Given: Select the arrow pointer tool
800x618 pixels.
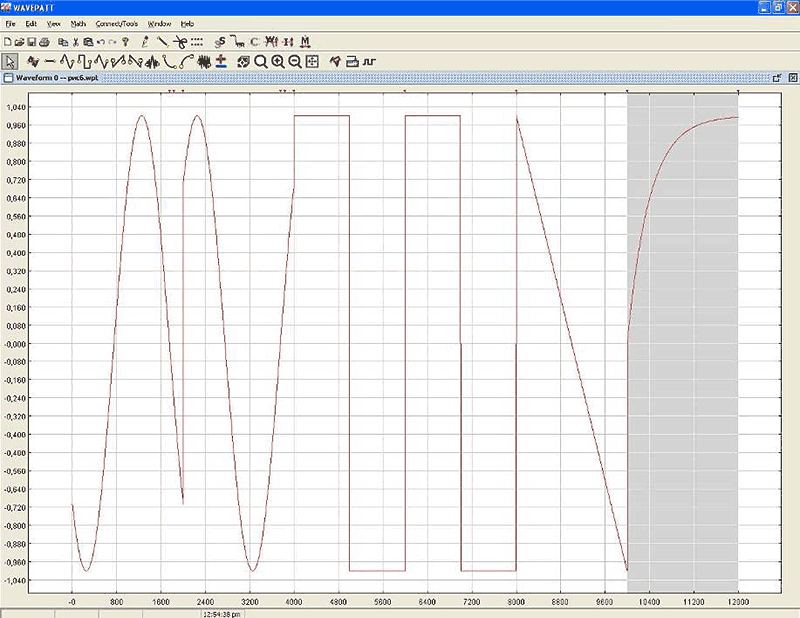Looking at the screenshot, I should click(10, 61).
